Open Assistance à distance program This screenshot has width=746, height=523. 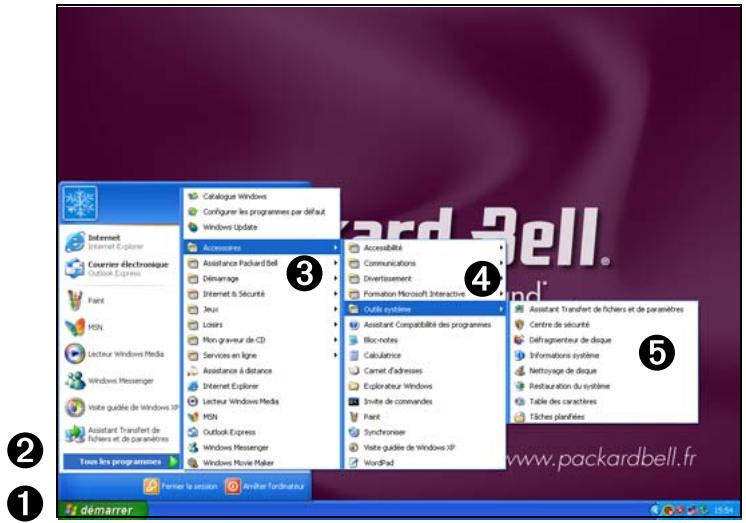pos(262,371)
